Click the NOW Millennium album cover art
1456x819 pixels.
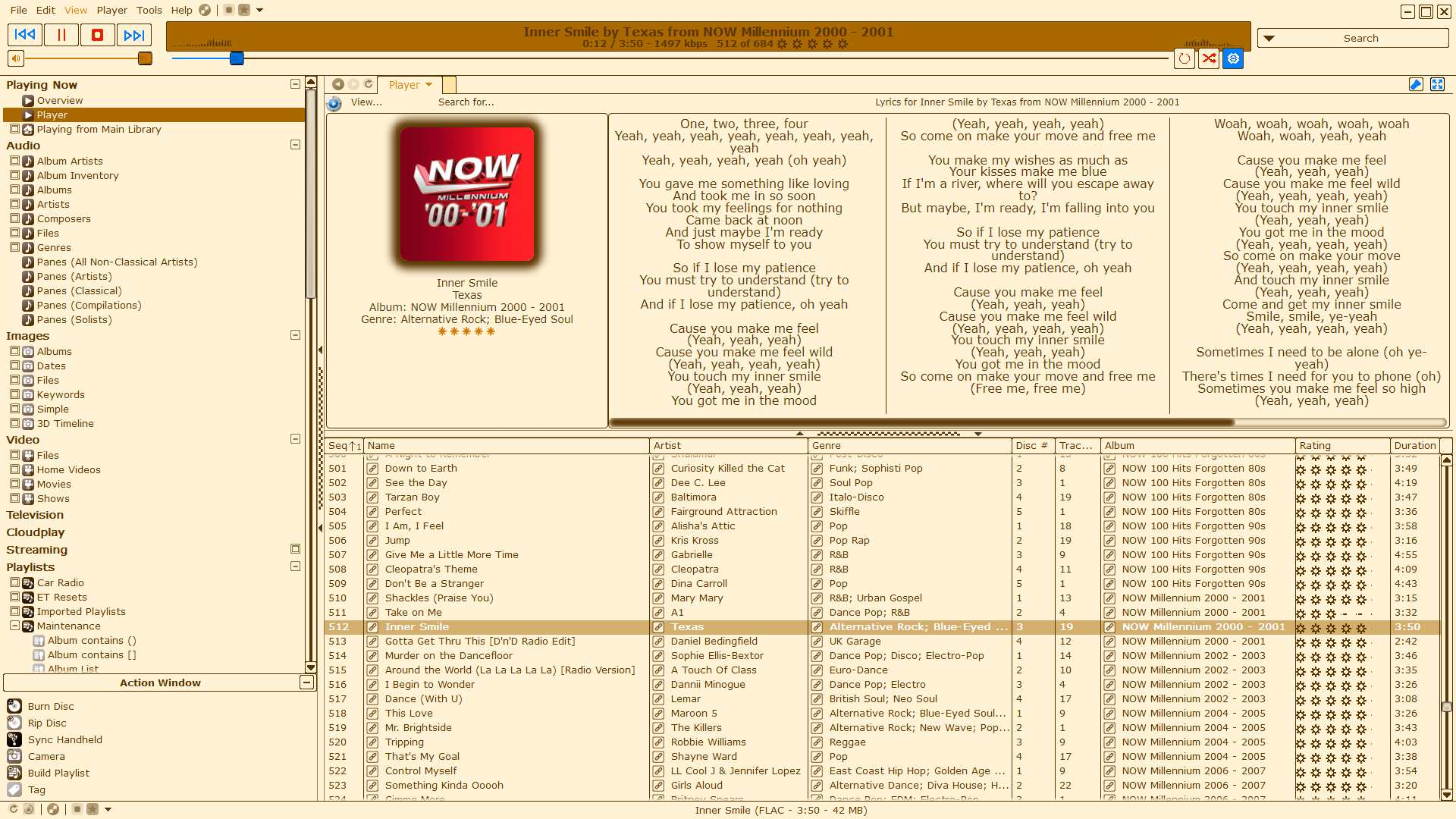[x=467, y=193]
